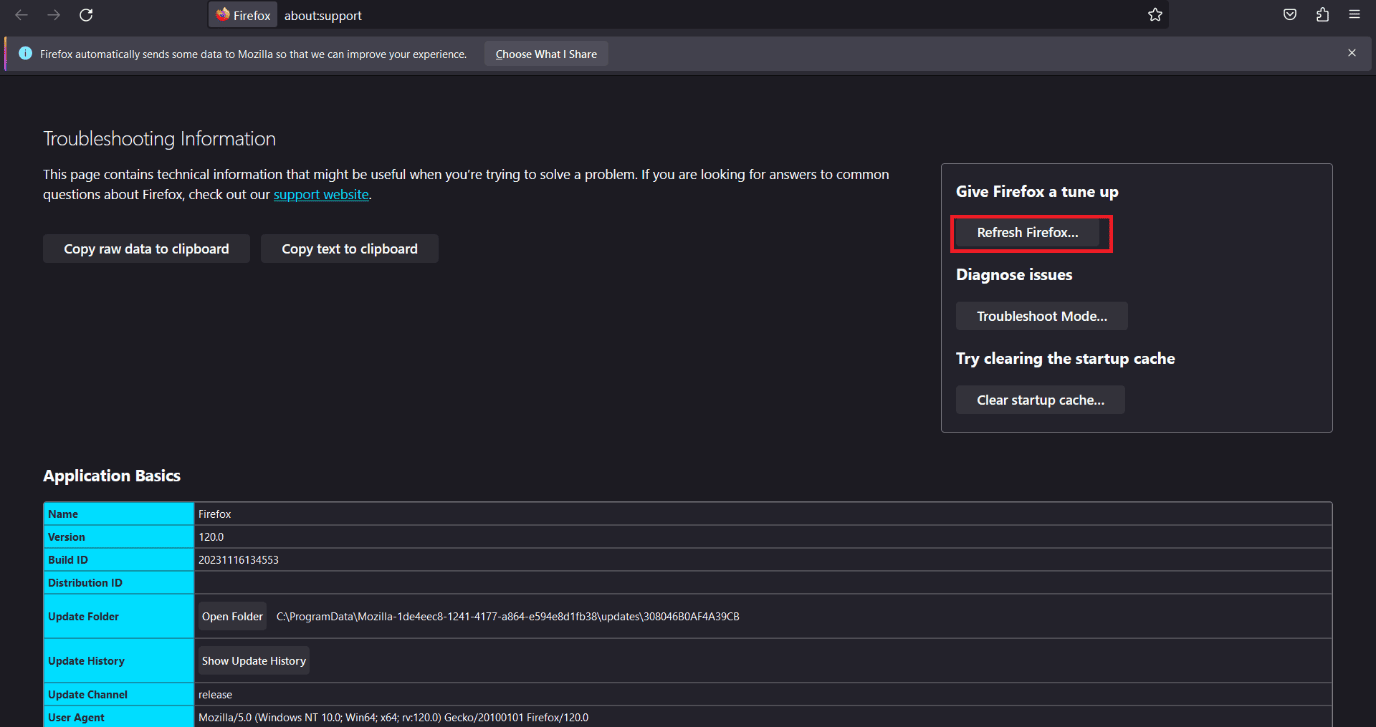
Task: Click the Update Channel value release
Action: coord(215,695)
